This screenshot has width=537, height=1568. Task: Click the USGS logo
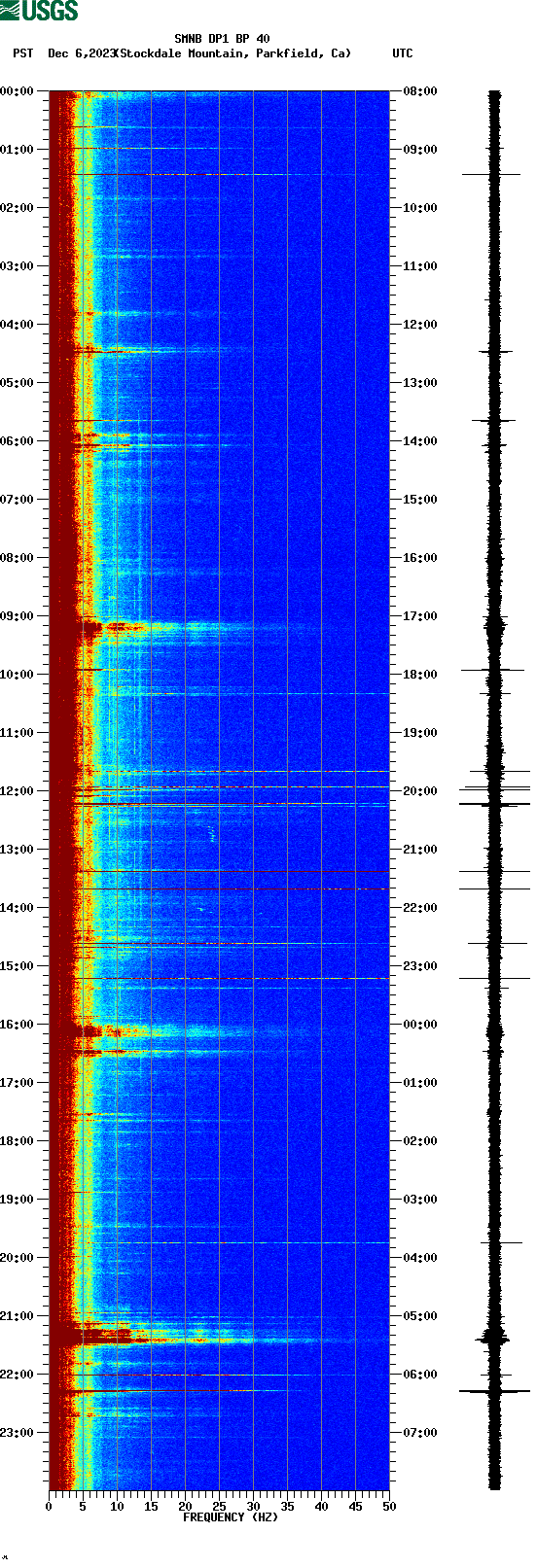coord(39,11)
